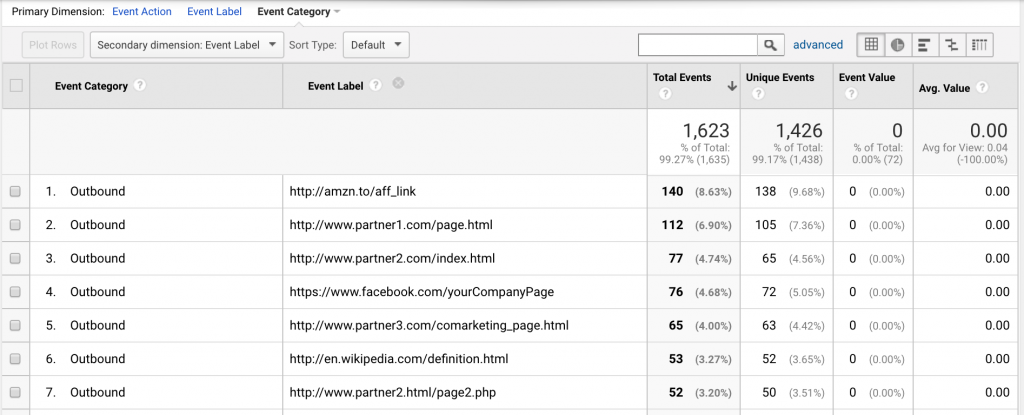Click Unique Events value 72 (5.05%)

click(793, 291)
